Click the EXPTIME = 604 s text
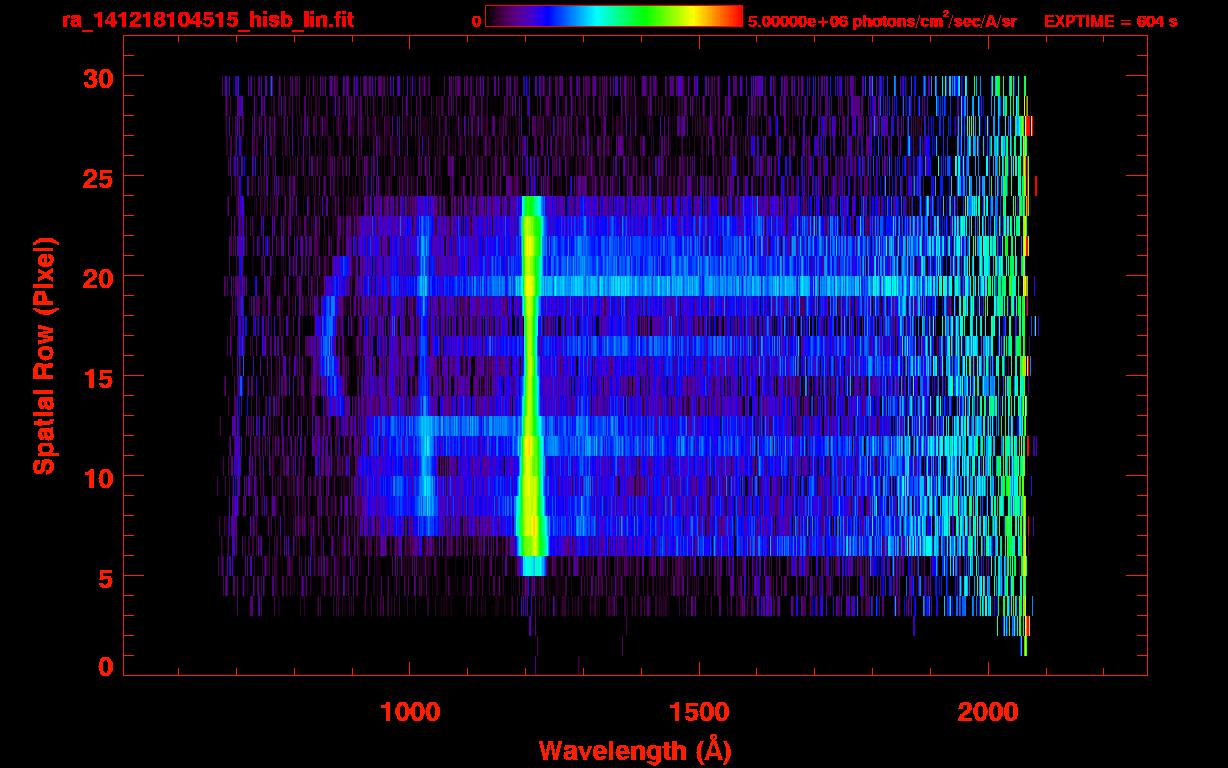The width and height of the screenshot is (1228, 768). coord(1110,20)
